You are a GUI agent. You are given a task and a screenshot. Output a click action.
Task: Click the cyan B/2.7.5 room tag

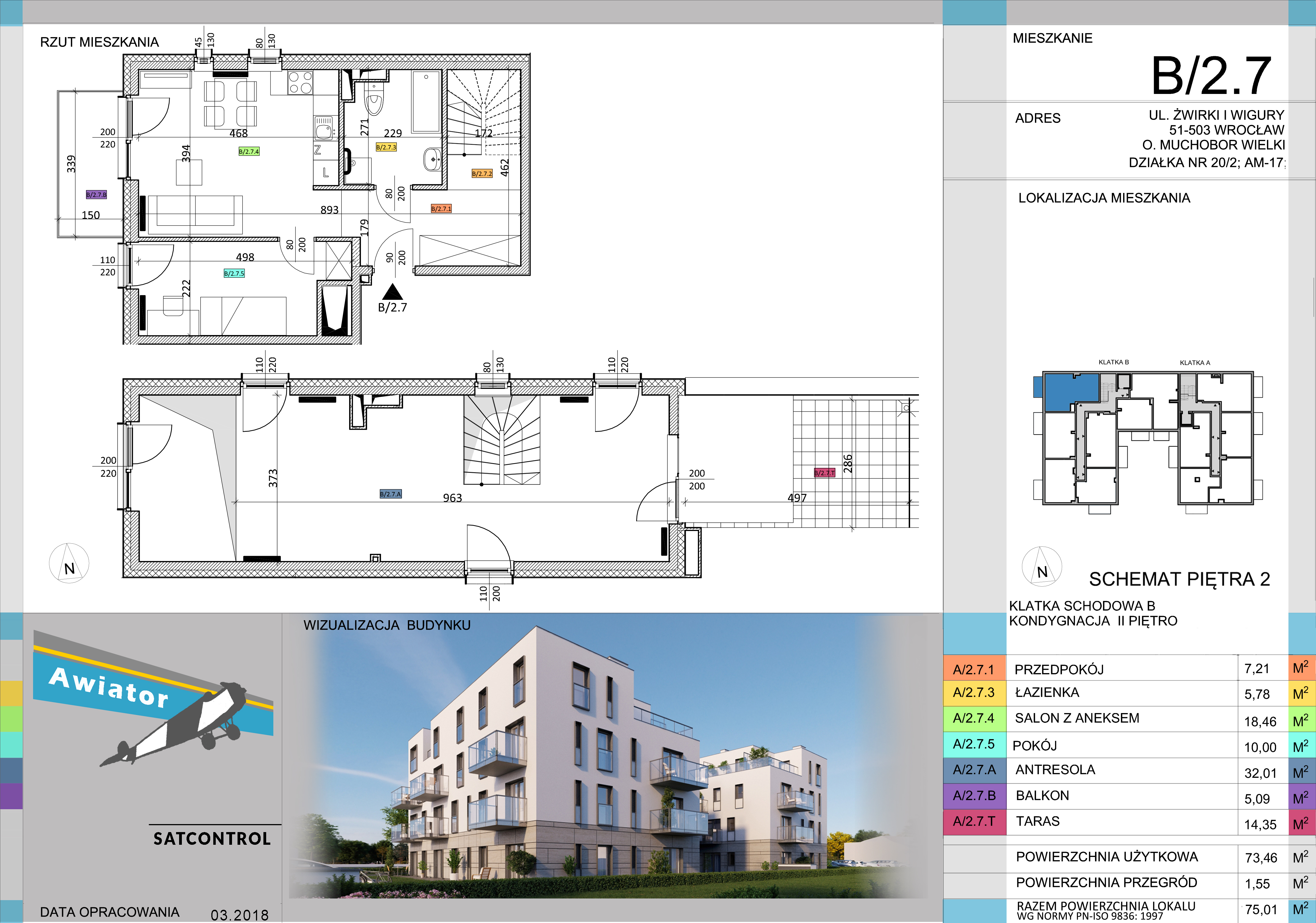click(x=234, y=274)
